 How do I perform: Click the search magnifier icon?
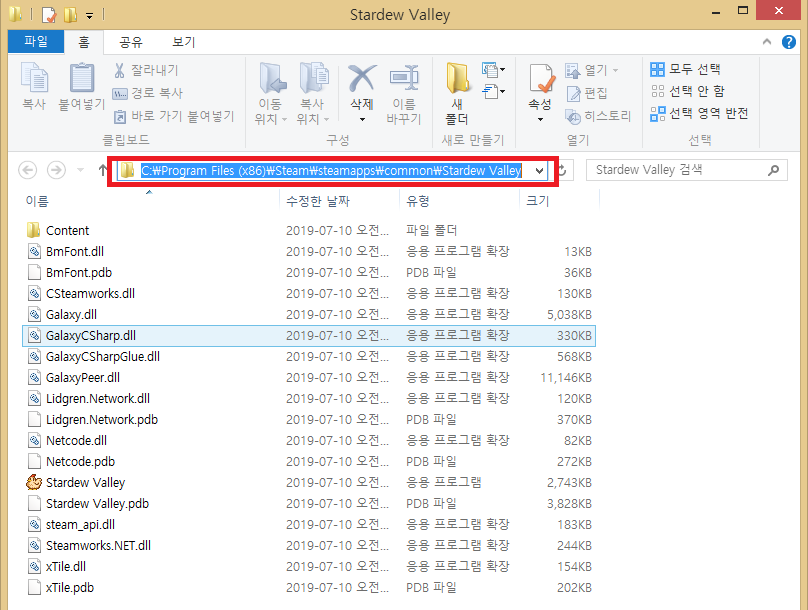[773, 170]
